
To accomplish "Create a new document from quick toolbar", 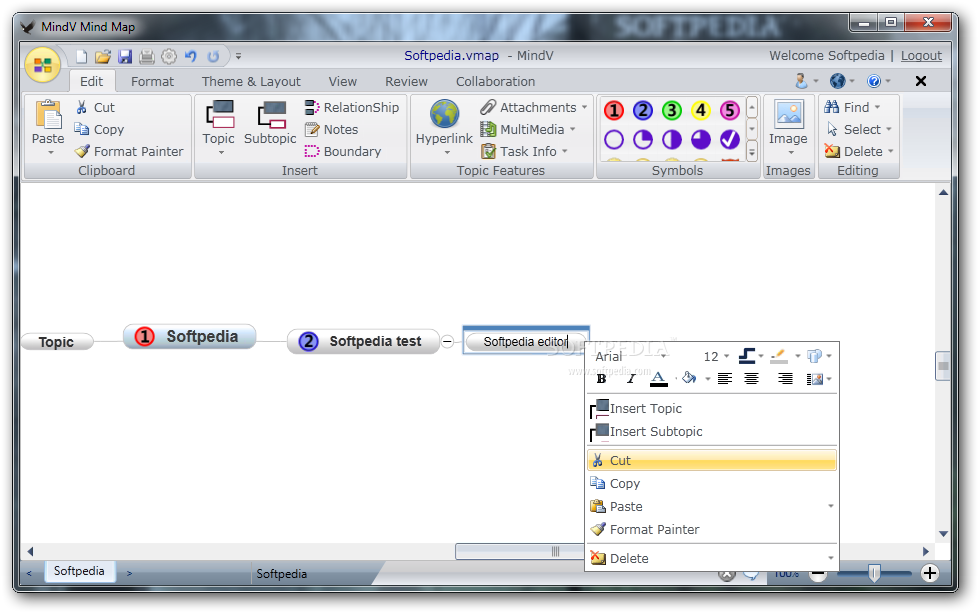I will pos(82,57).
